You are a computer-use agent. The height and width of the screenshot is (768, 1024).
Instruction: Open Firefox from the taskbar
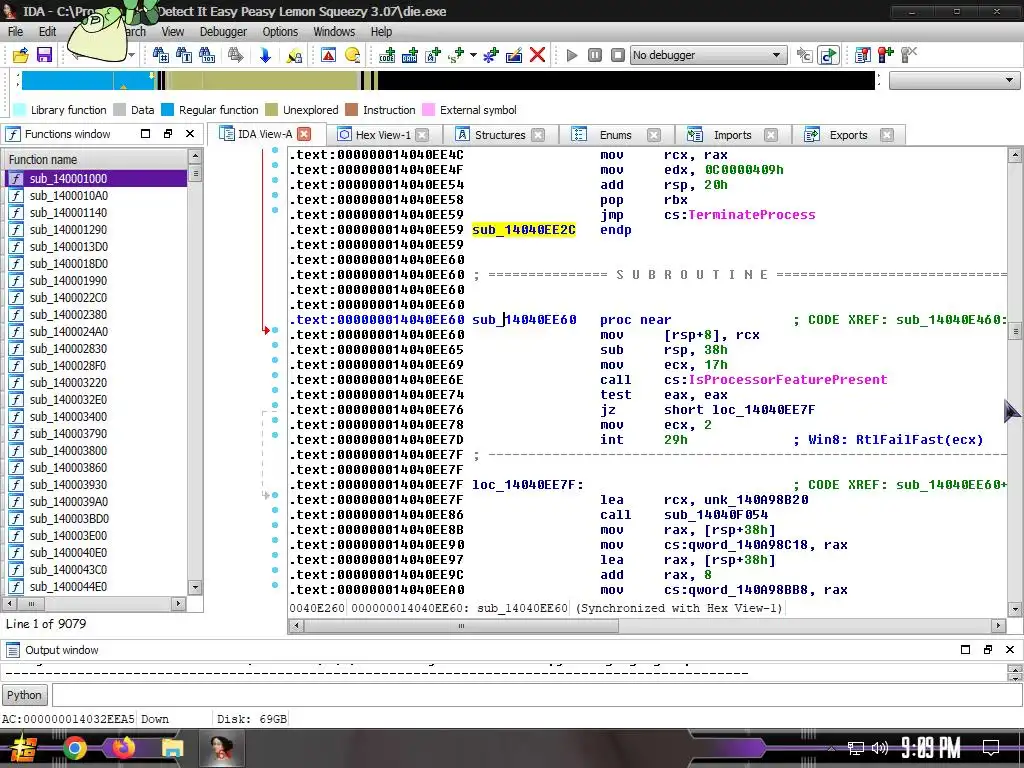[123, 747]
